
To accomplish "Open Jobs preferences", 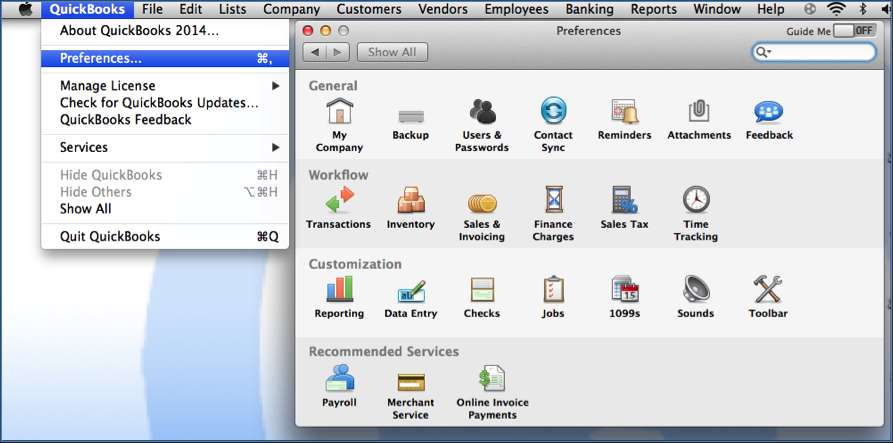I will 553,297.
